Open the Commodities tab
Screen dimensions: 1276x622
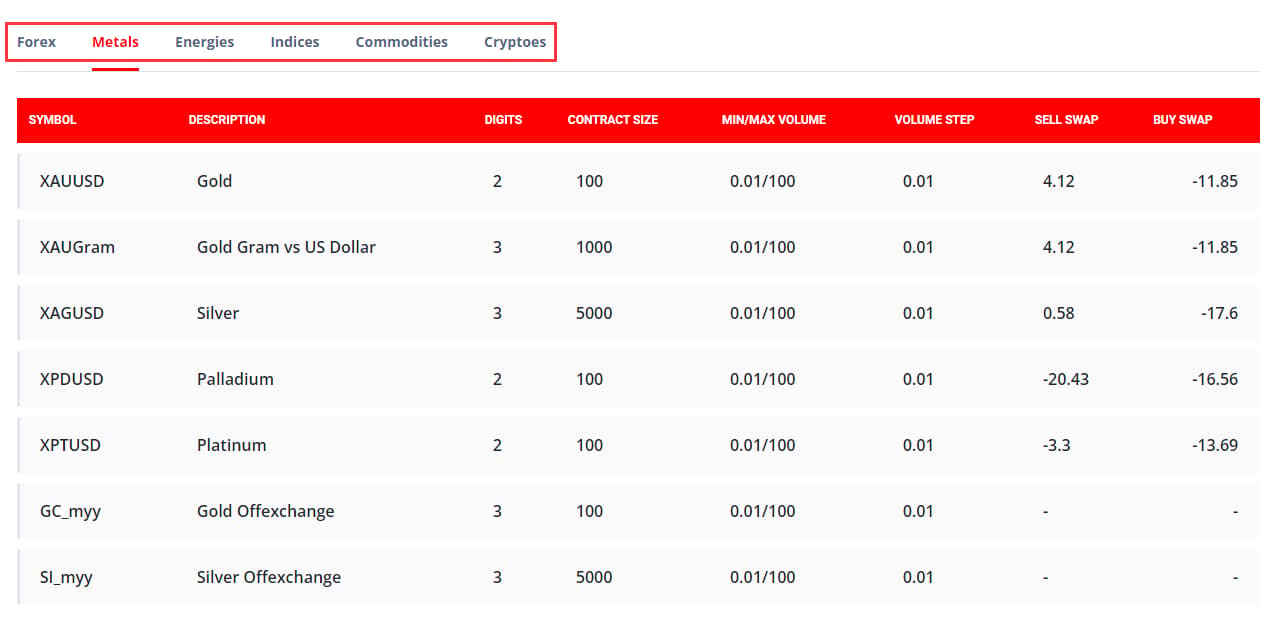(402, 42)
